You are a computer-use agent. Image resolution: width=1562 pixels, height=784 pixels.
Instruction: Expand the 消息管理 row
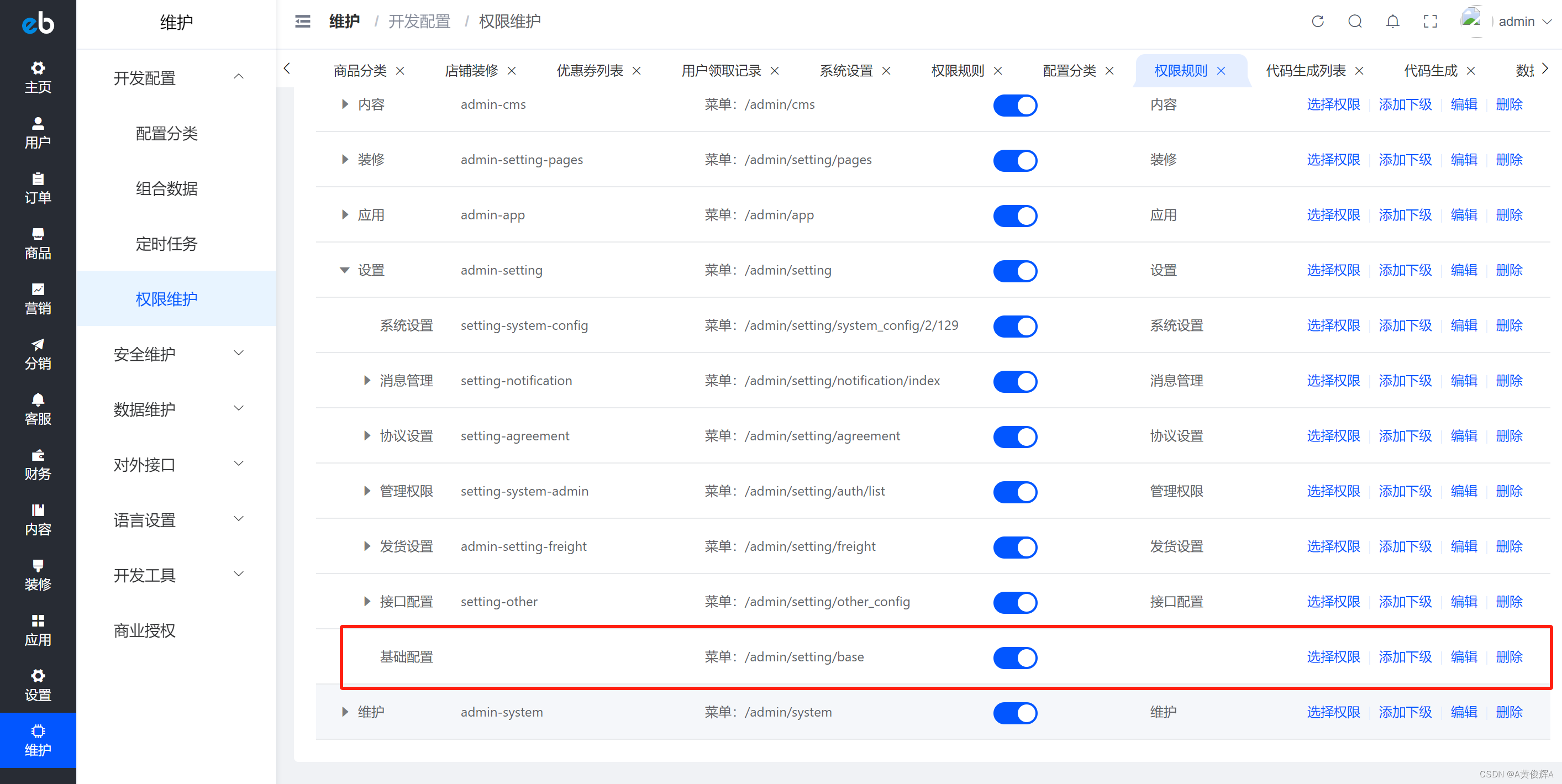tap(367, 381)
